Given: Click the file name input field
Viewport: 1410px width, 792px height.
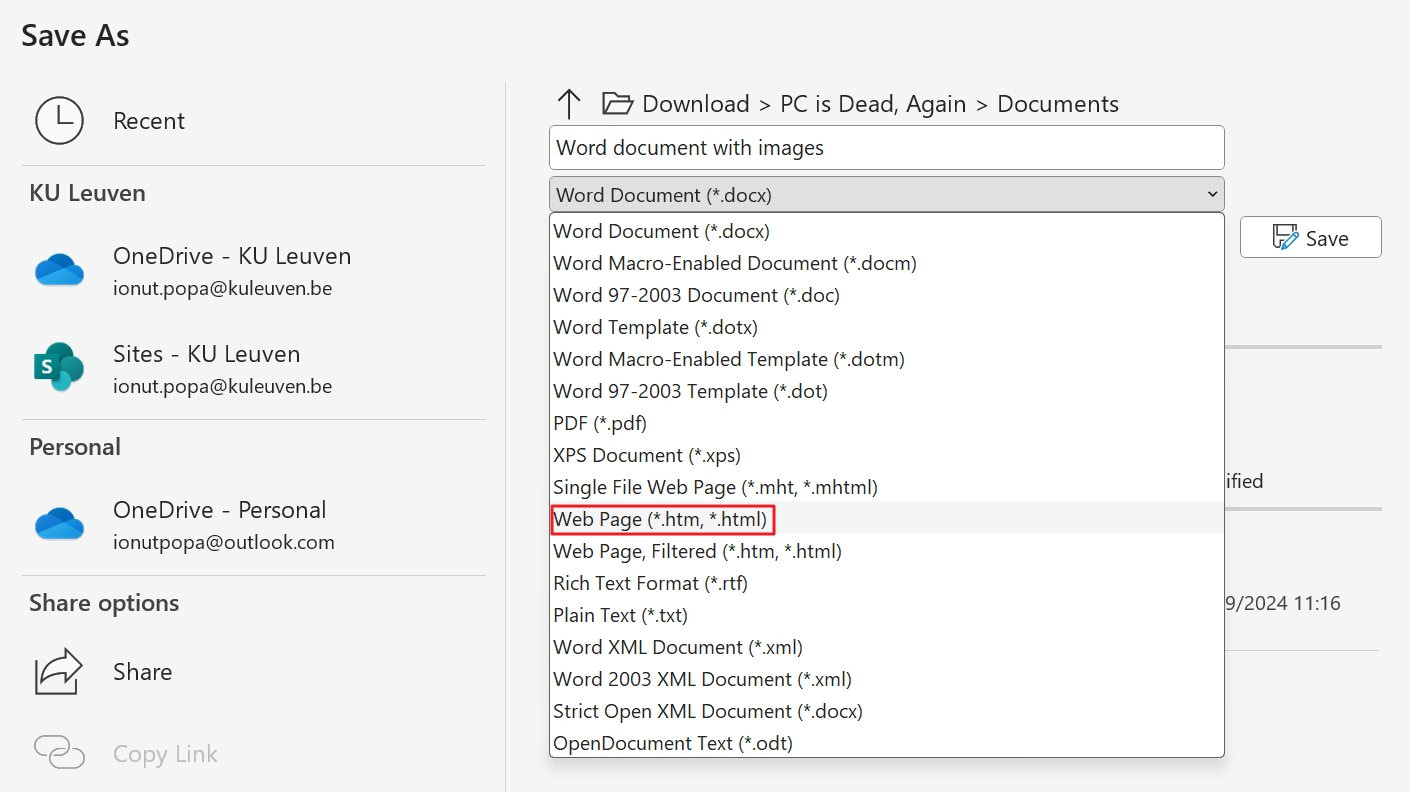Looking at the screenshot, I should tap(887, 148).
